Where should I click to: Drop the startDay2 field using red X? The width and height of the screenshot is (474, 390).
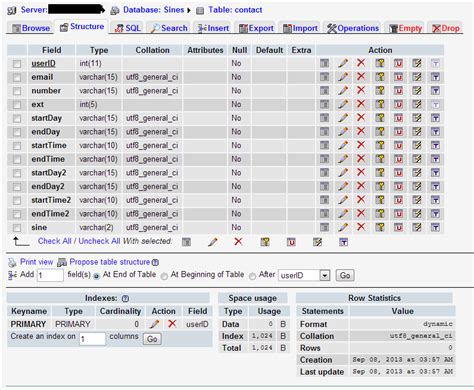[x=361, y=172]
